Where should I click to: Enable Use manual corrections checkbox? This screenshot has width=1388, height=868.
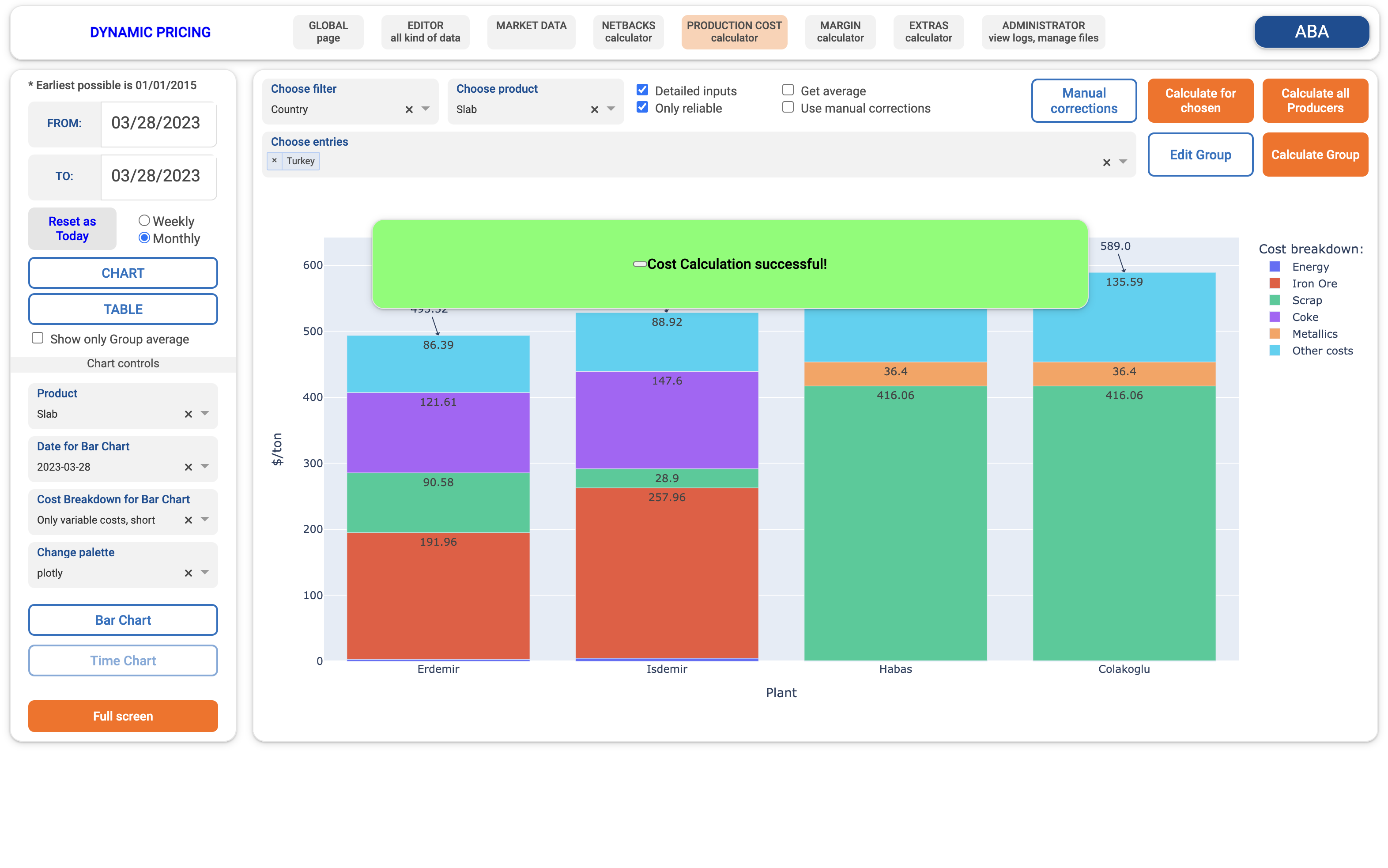[788, 107]
